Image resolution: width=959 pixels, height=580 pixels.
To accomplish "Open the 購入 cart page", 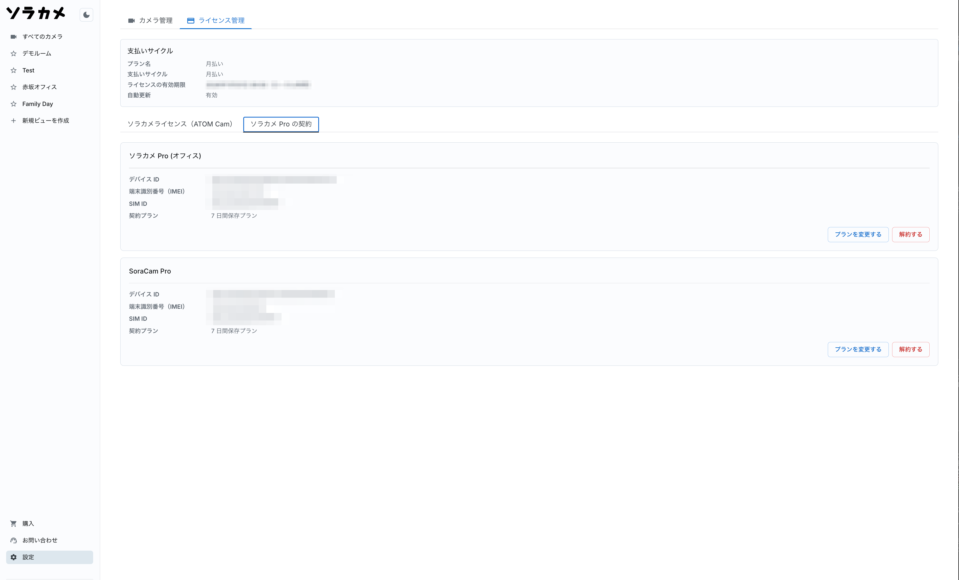I will [50, 524].
